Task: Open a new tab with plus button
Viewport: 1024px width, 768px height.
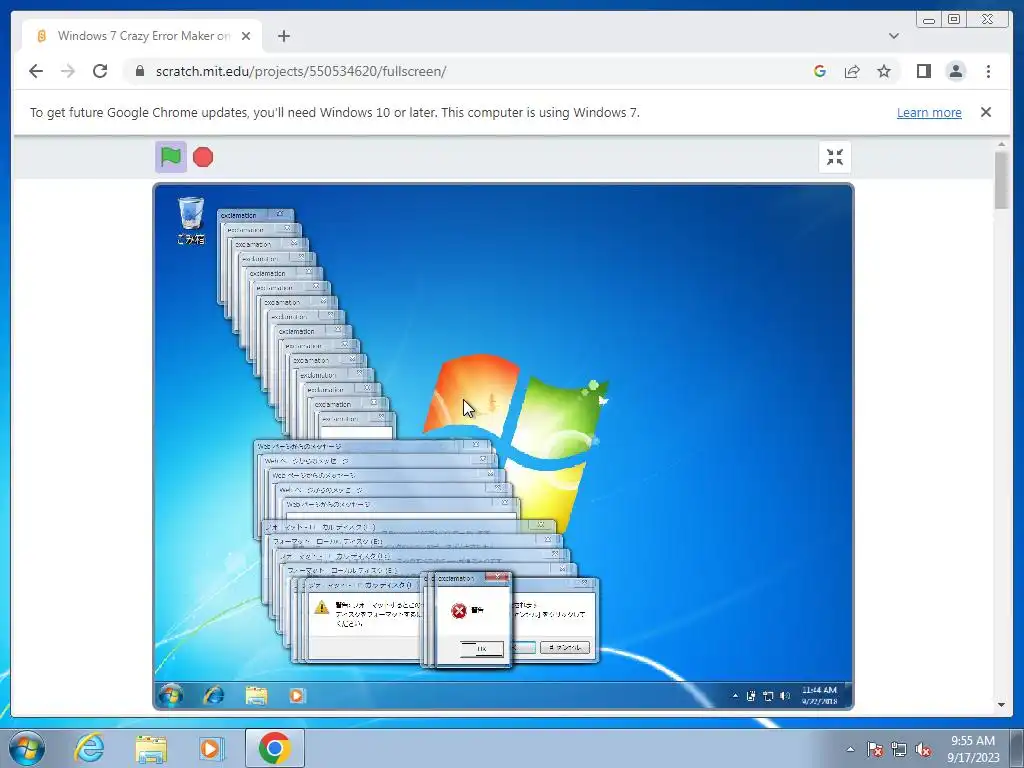Action: point(283,36)
